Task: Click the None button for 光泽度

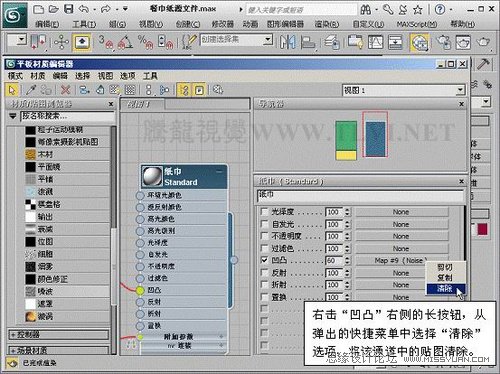Action: point(401,212)
